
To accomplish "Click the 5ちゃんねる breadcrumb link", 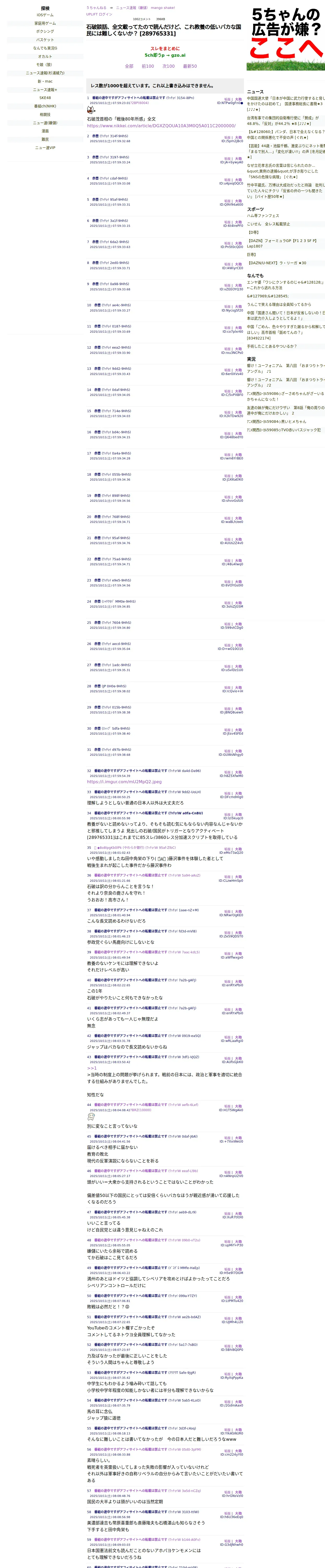I will tap(96, 8).
